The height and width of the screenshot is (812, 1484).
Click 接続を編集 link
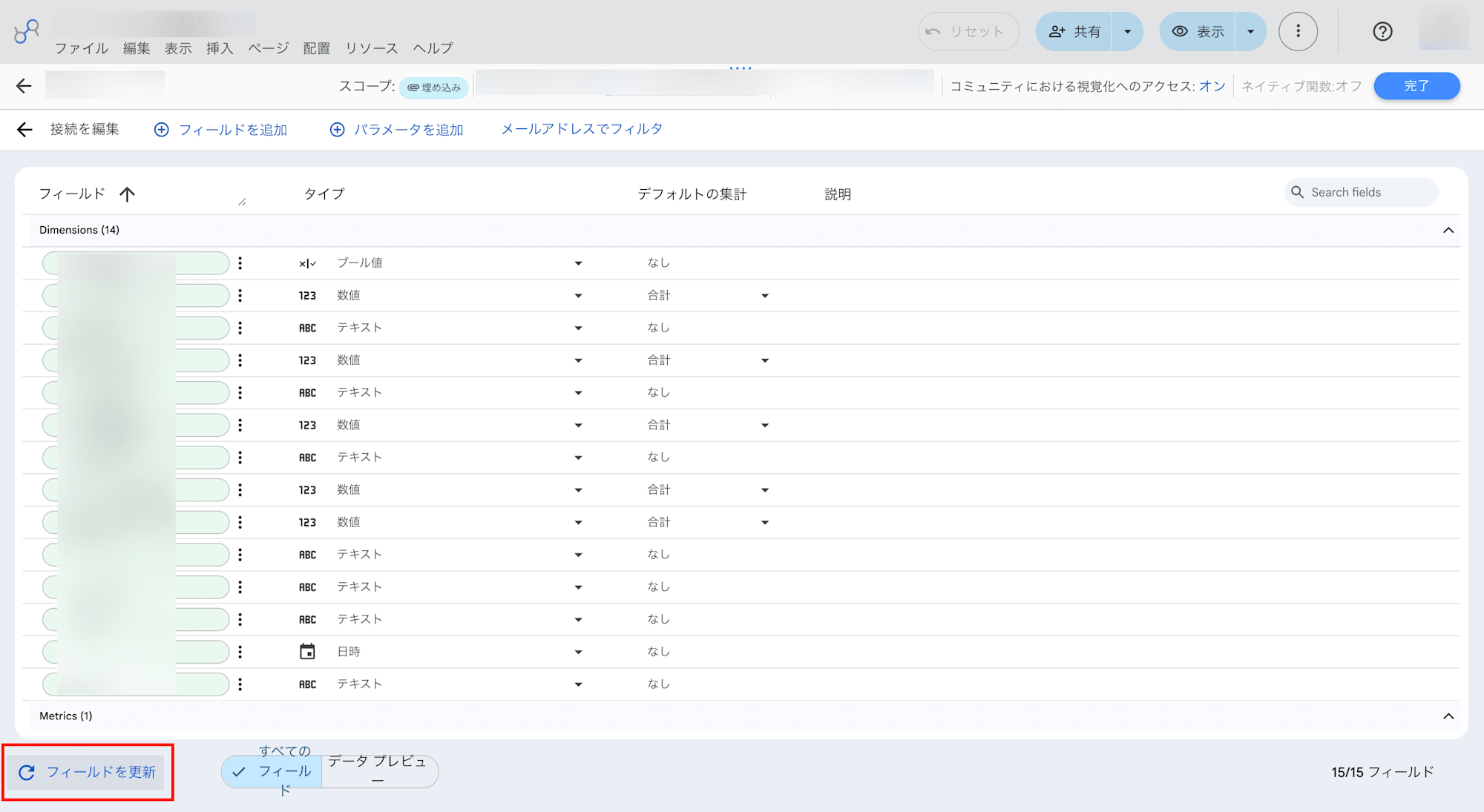(x=85, y=129)
